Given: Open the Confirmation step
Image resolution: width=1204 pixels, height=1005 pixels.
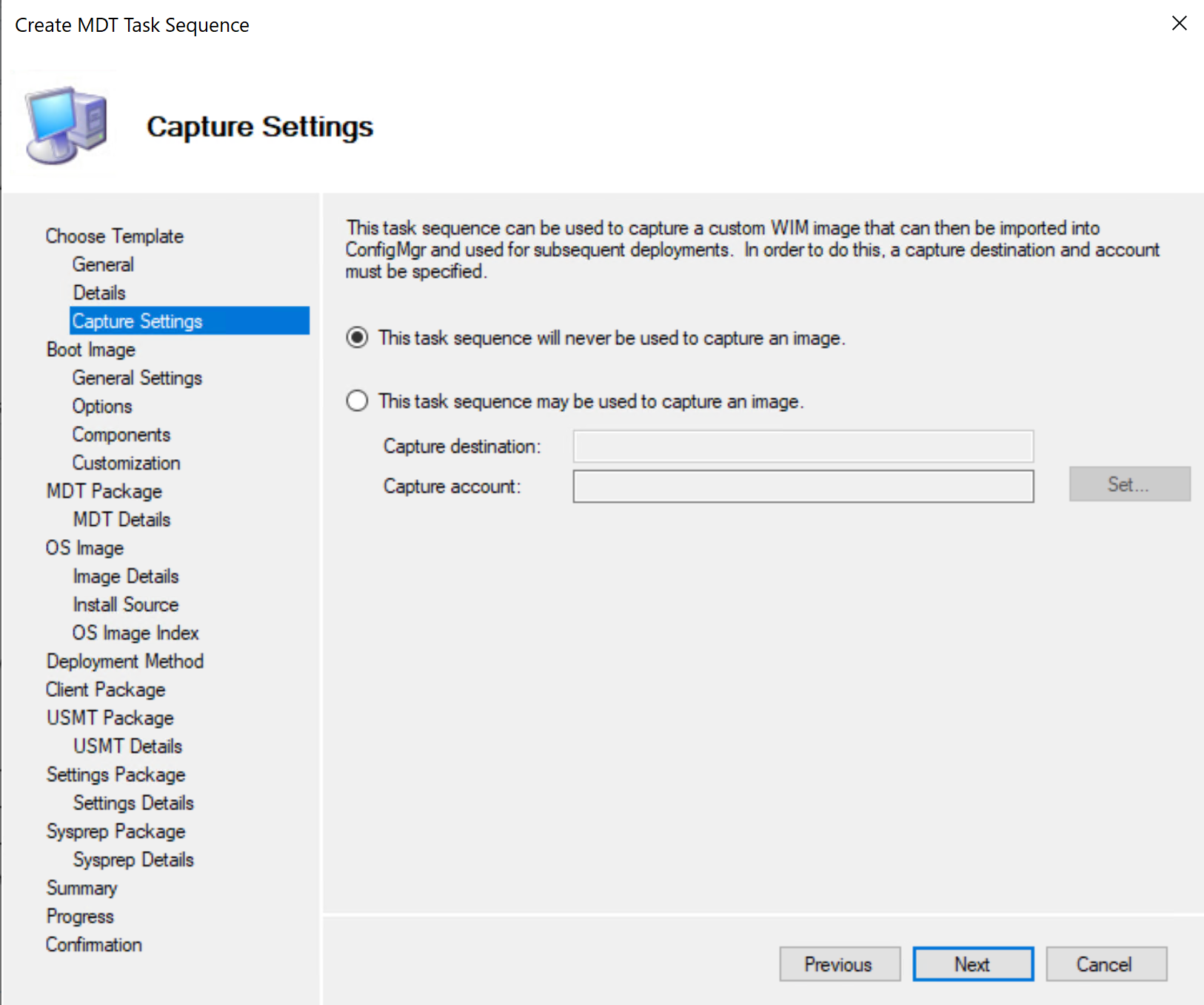Looking at the screenshot, I should [93, 944].
